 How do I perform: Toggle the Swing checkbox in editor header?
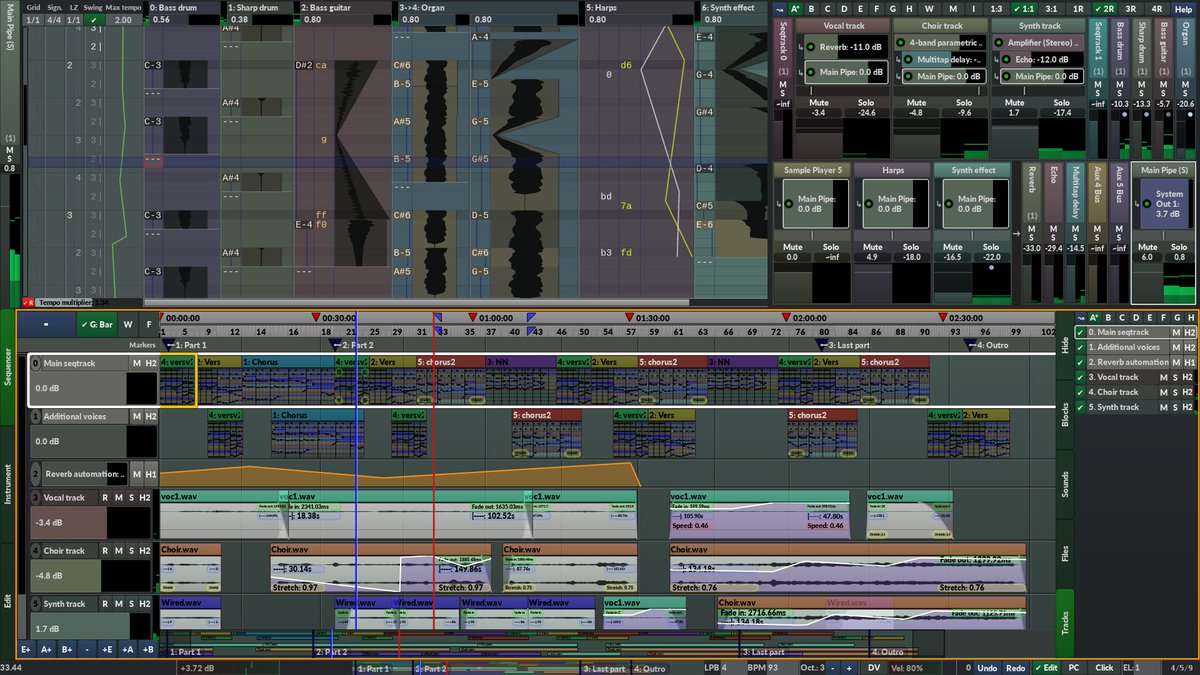(93, 19)
